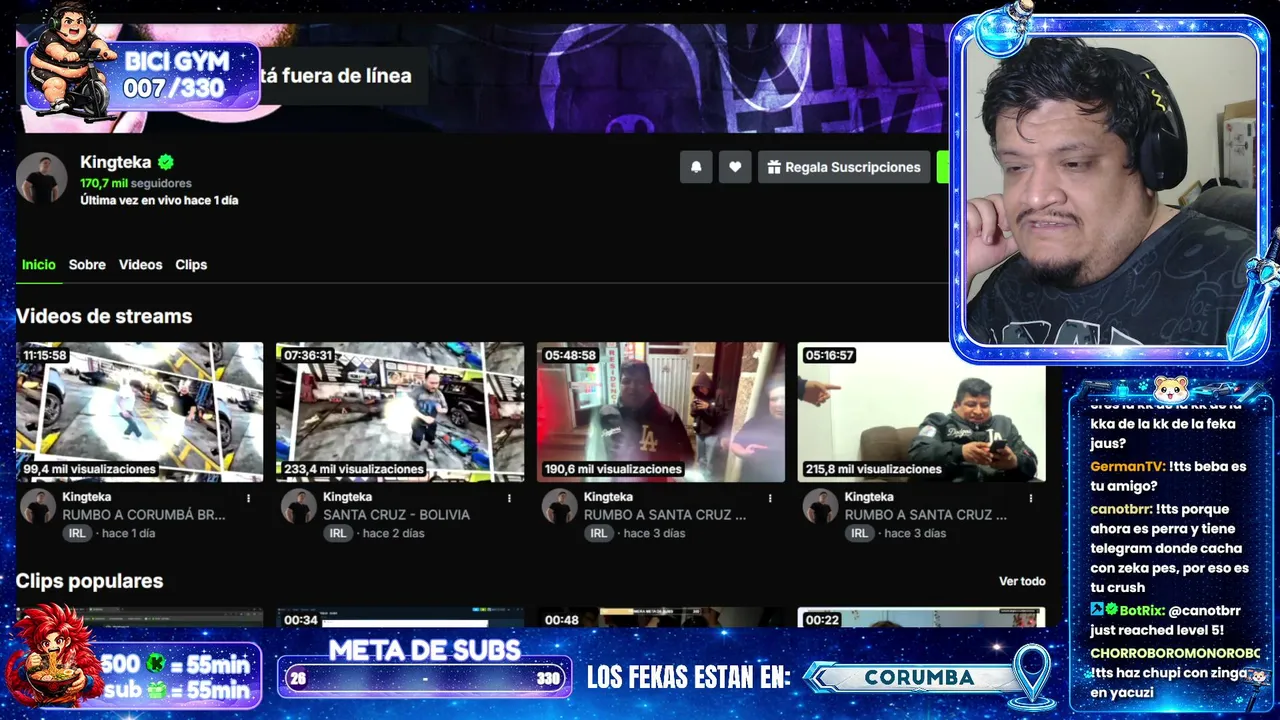This screenshot has height=720, width=1280.
Task: Switch to the Sobre tab
Action: 87,265
